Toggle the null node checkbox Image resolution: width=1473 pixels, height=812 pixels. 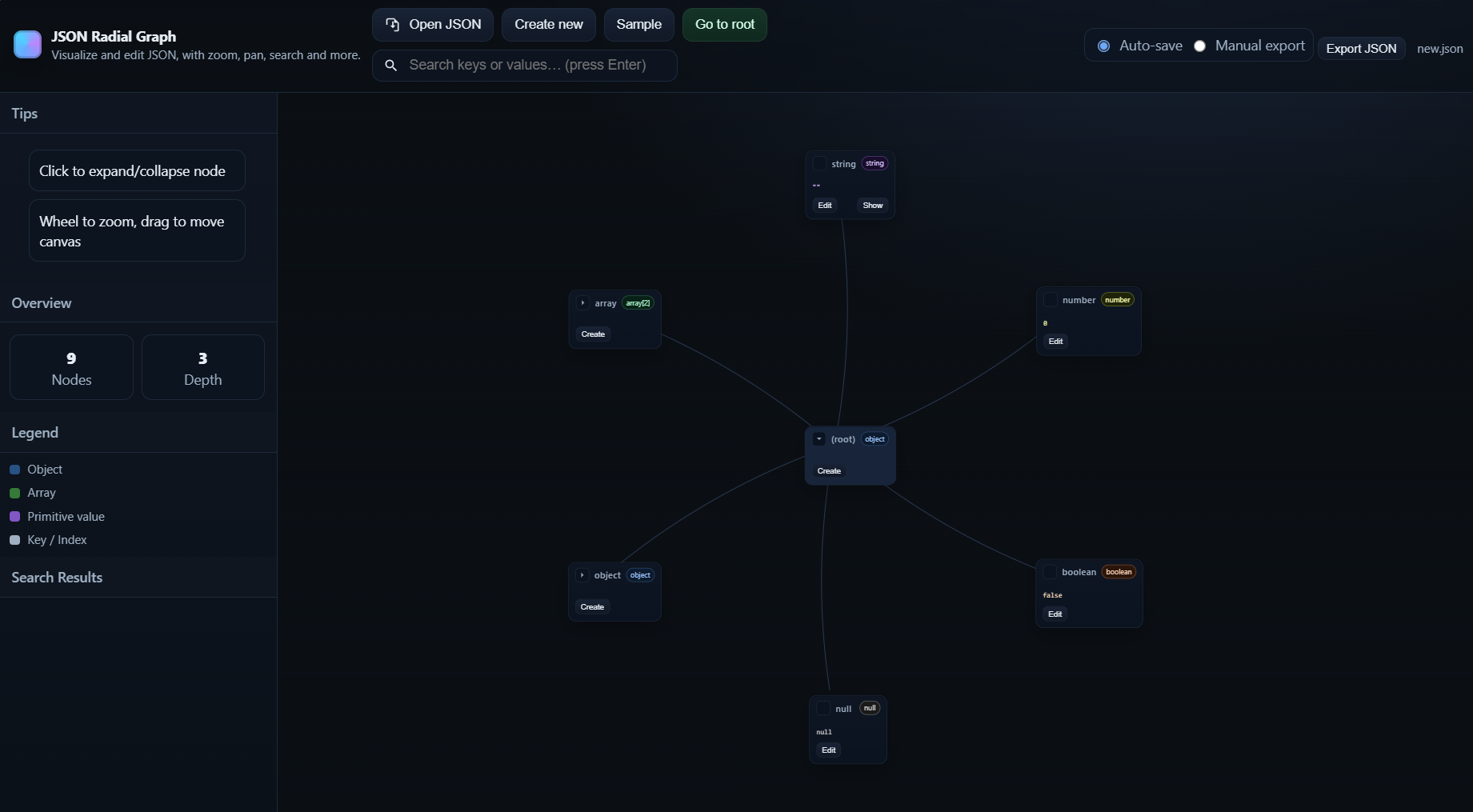pyautogui.click(x=823, y=709)
